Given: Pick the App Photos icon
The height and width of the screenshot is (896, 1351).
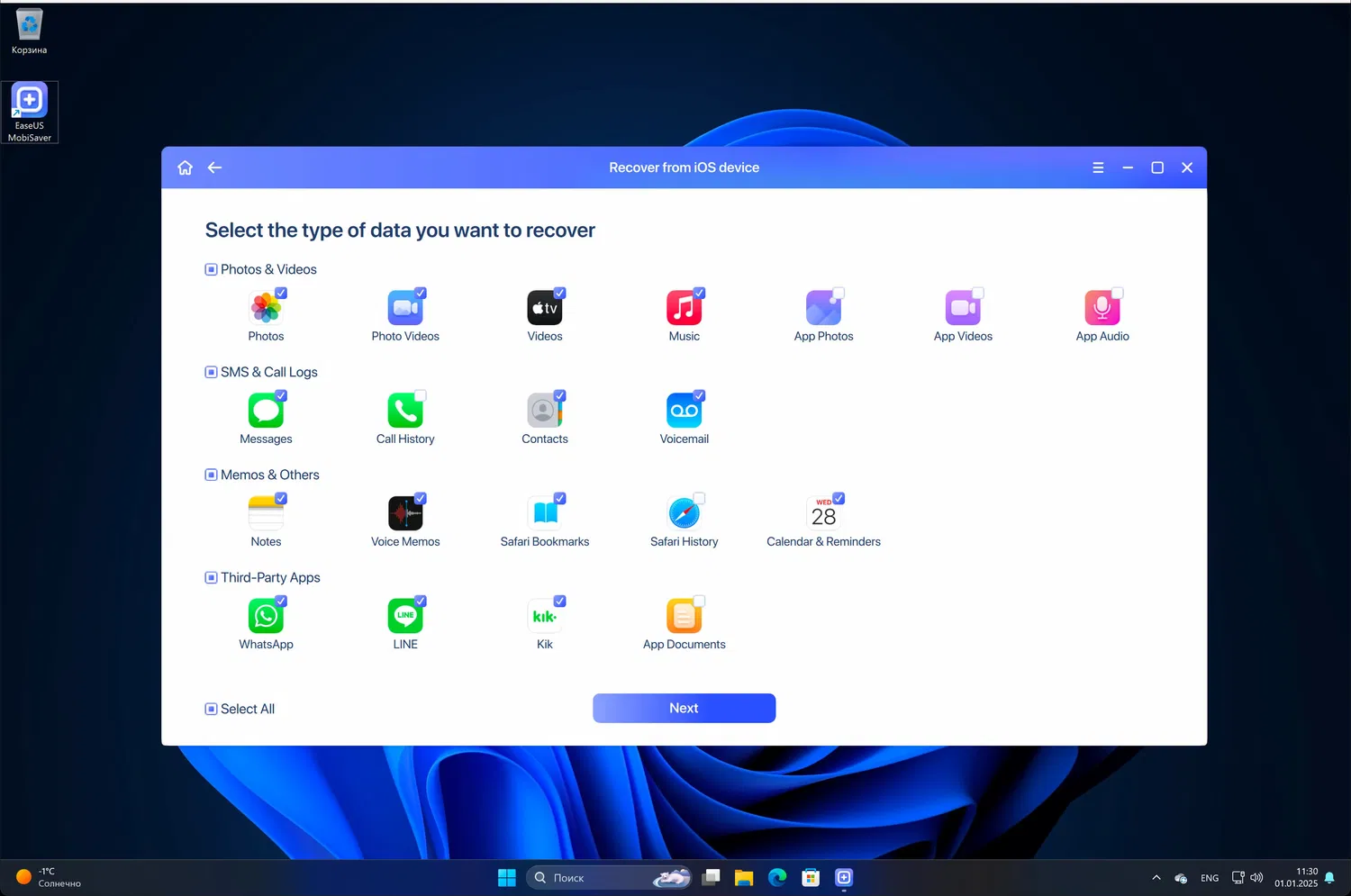Looking at the screenshot, I should pos(823,308).
